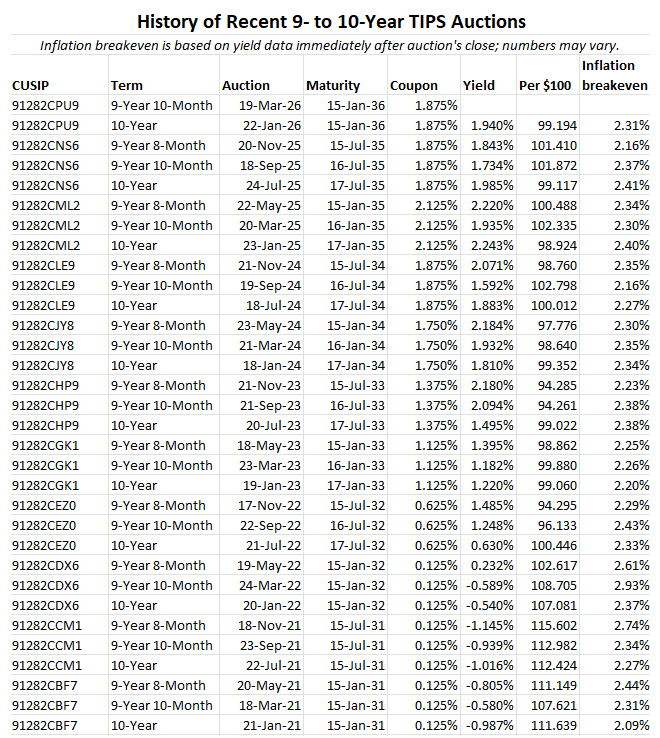Select the Per $100 column header
Screen dimensions: 660x738
[x=547, y=86]
